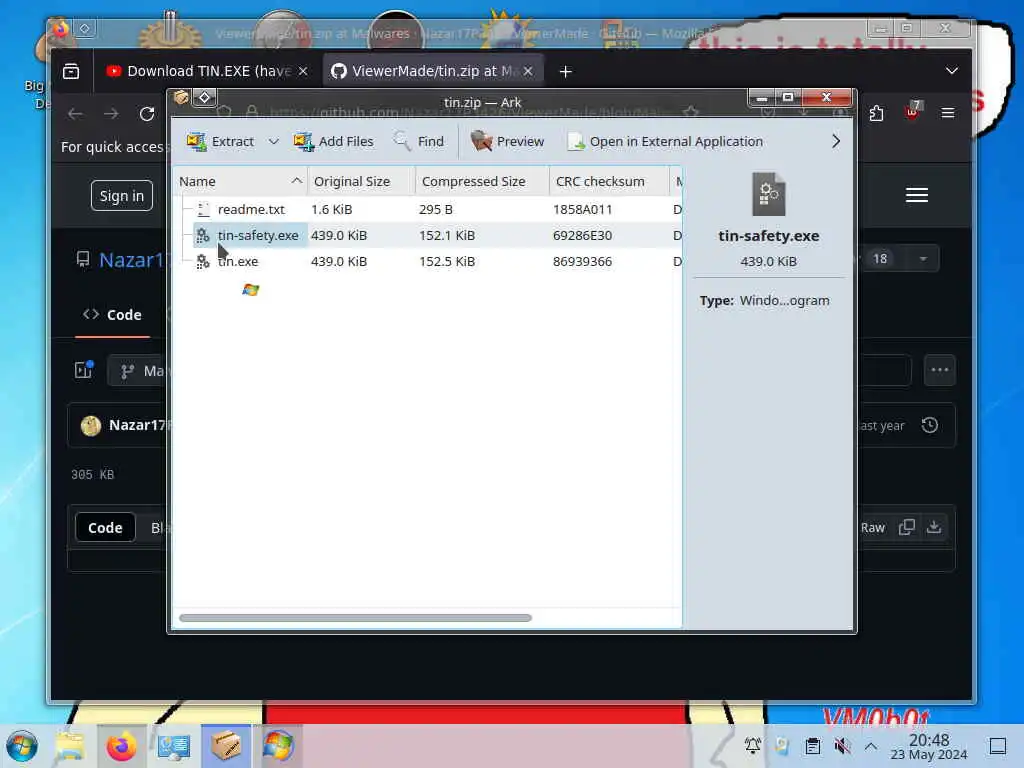Click compressed size 152.1 KiB

coord(447,235)
